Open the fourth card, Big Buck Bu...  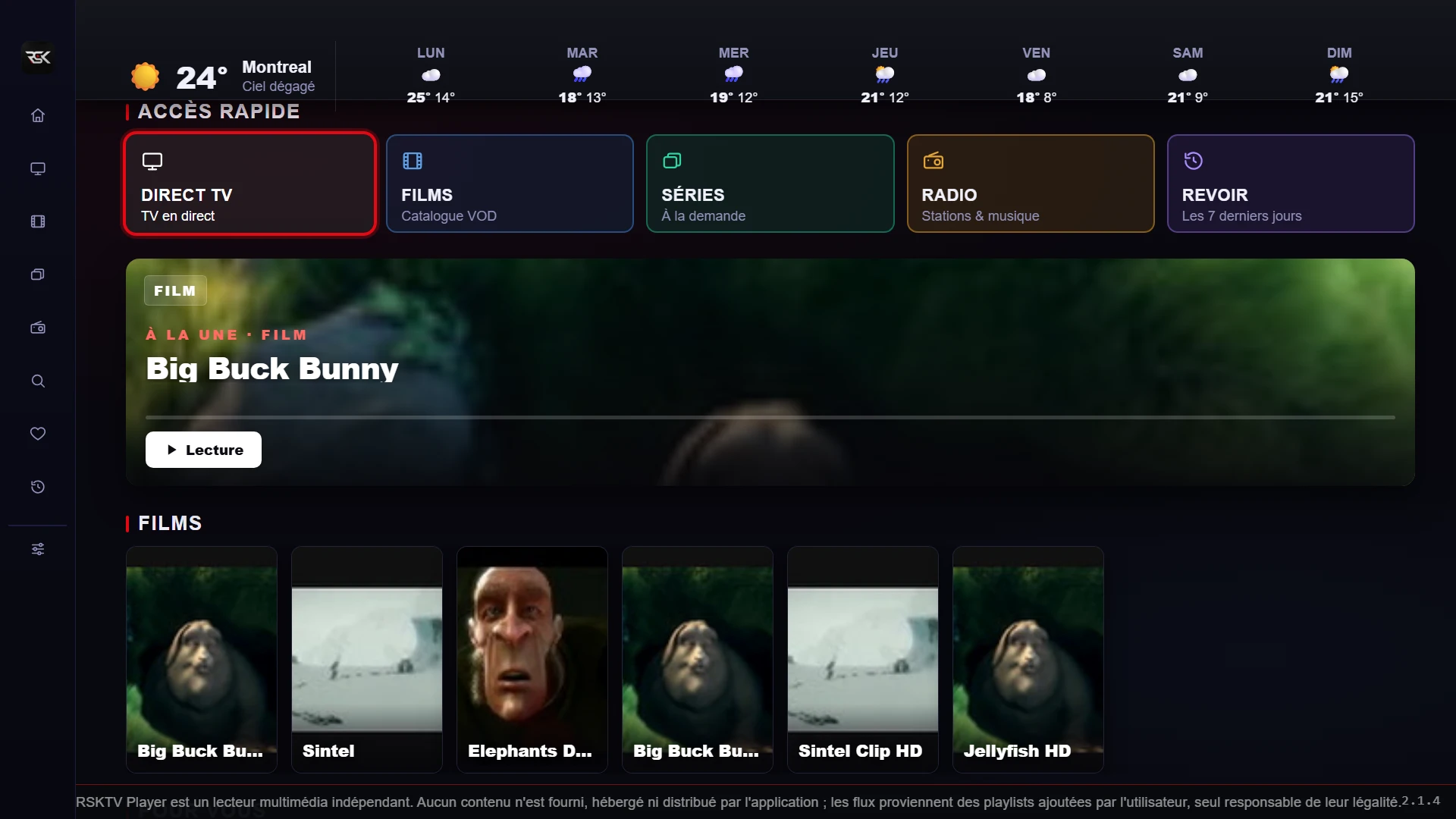click(x=698, y=660)
